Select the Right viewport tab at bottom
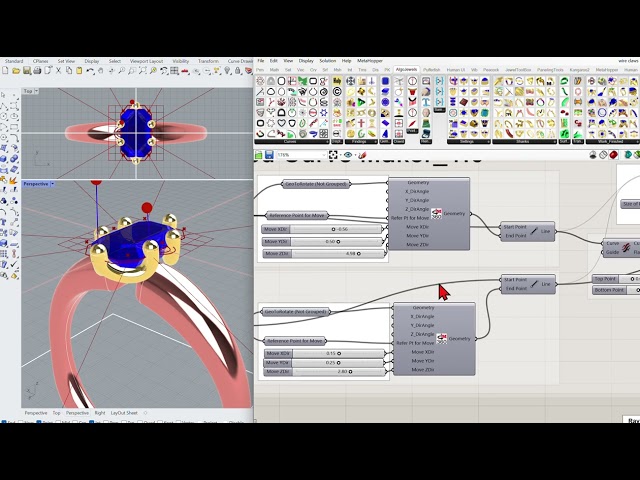The image size is (640, 480). click(100, 413)
